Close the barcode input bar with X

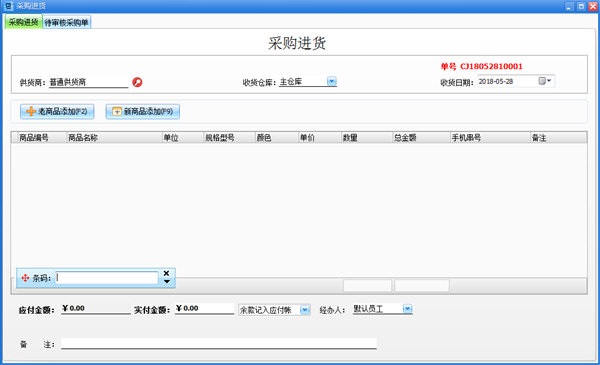166,273
